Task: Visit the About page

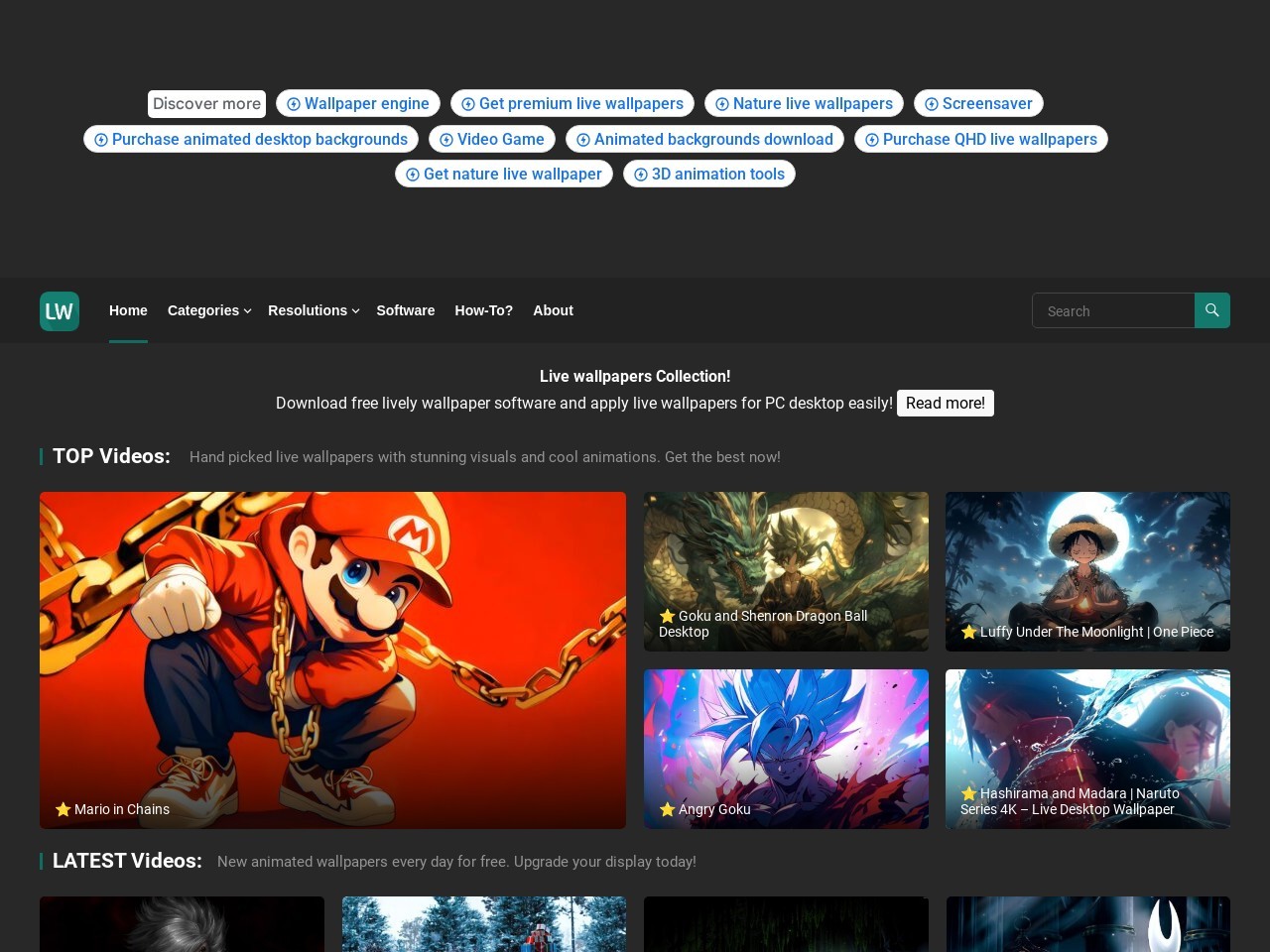Action: click(553, 310)
